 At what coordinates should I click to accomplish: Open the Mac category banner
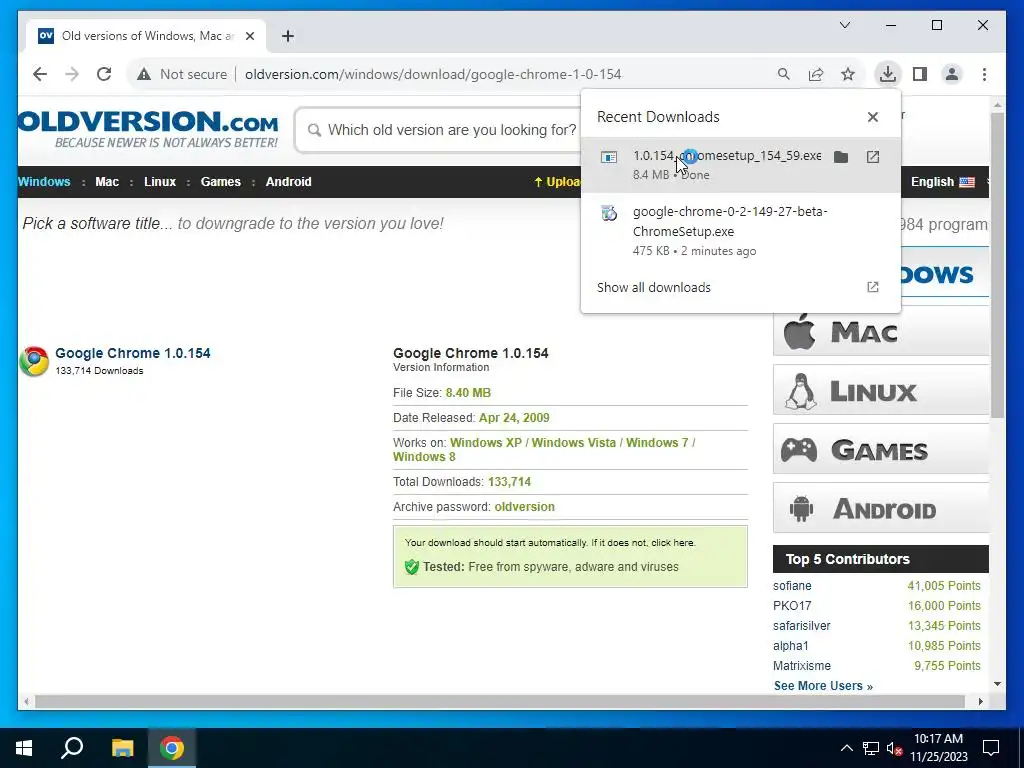pyautogui.click(x=881, y=332)
